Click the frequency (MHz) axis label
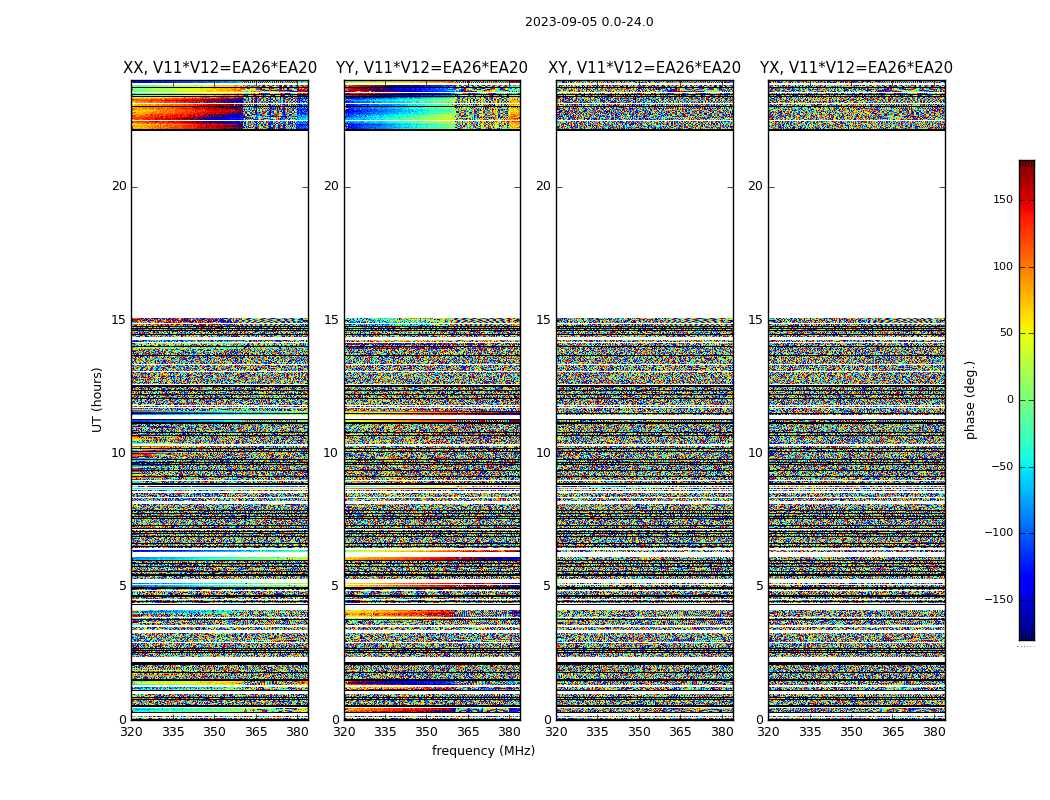This screenshot has width=1050, height=800. 483,750
